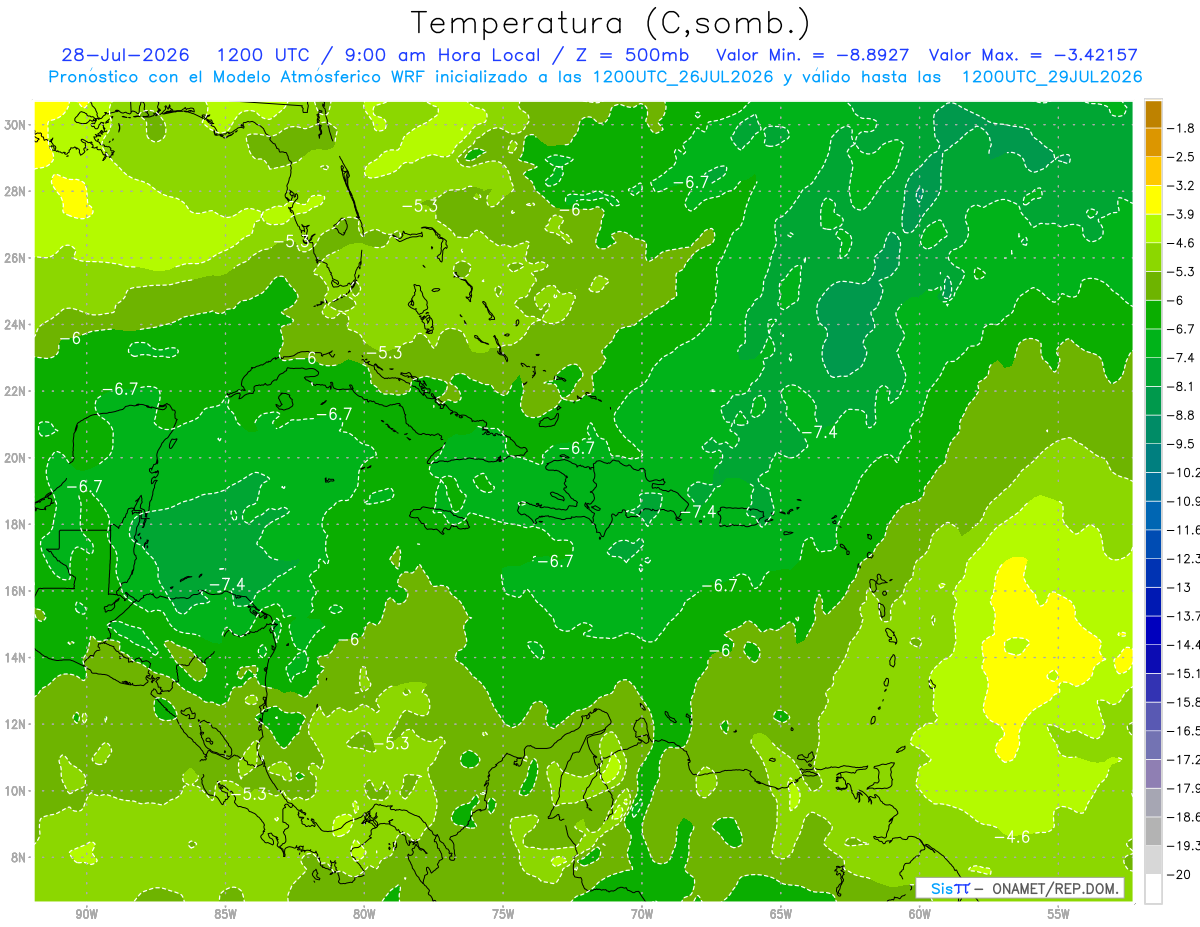Image resolution: width=1200 pixels, height=927 pixels.
Task: Click the '24N' latitude axis label
Action: point(15,325)
